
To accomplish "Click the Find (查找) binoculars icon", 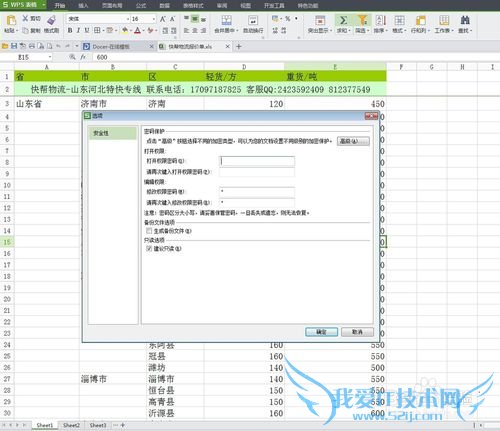I will point(465,20).
